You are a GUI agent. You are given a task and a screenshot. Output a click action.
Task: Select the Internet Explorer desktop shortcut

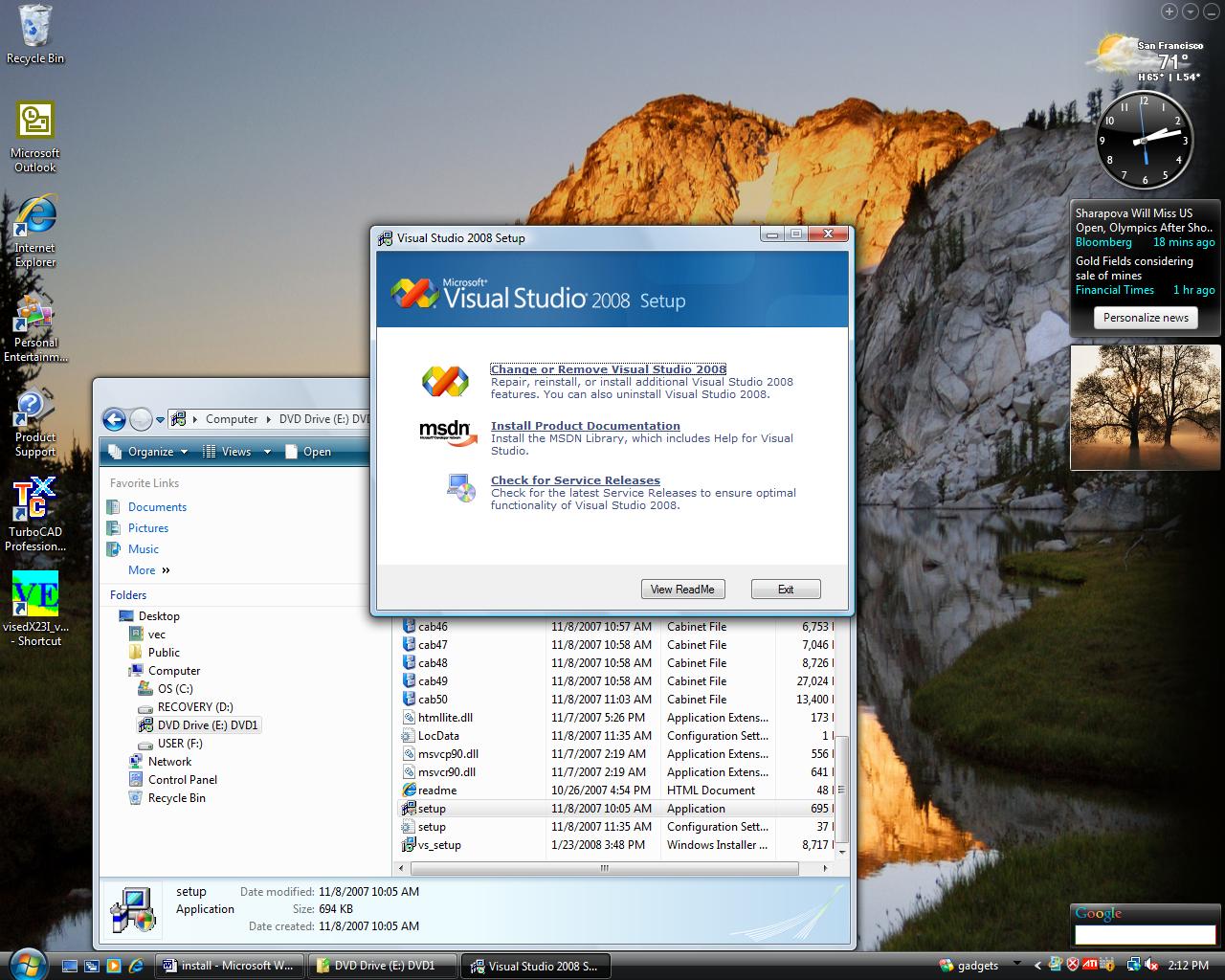tap(35, 232)
